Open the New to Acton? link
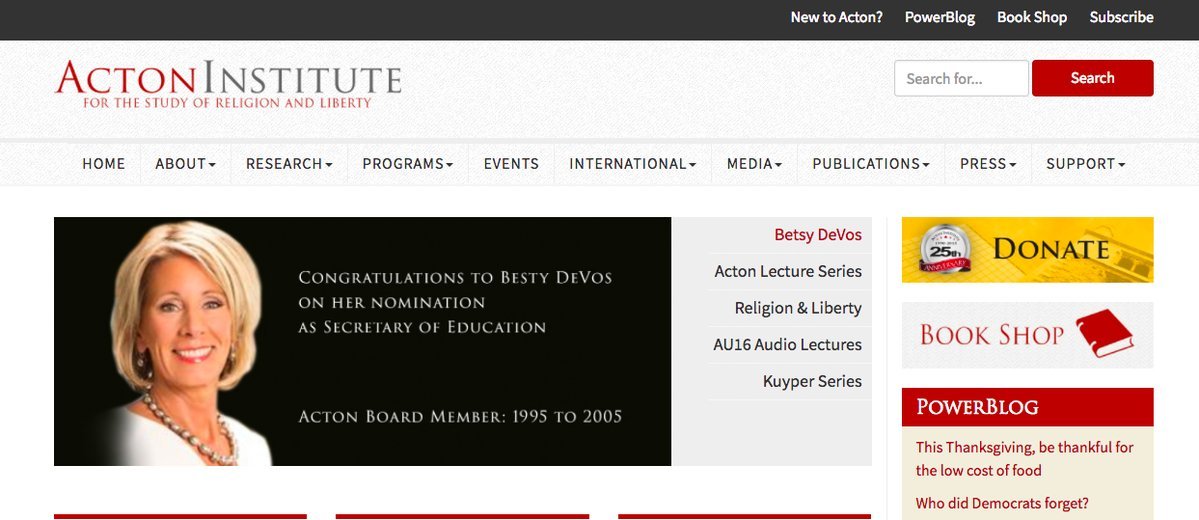Screen dimensions: 1199x520 point(836,17)
